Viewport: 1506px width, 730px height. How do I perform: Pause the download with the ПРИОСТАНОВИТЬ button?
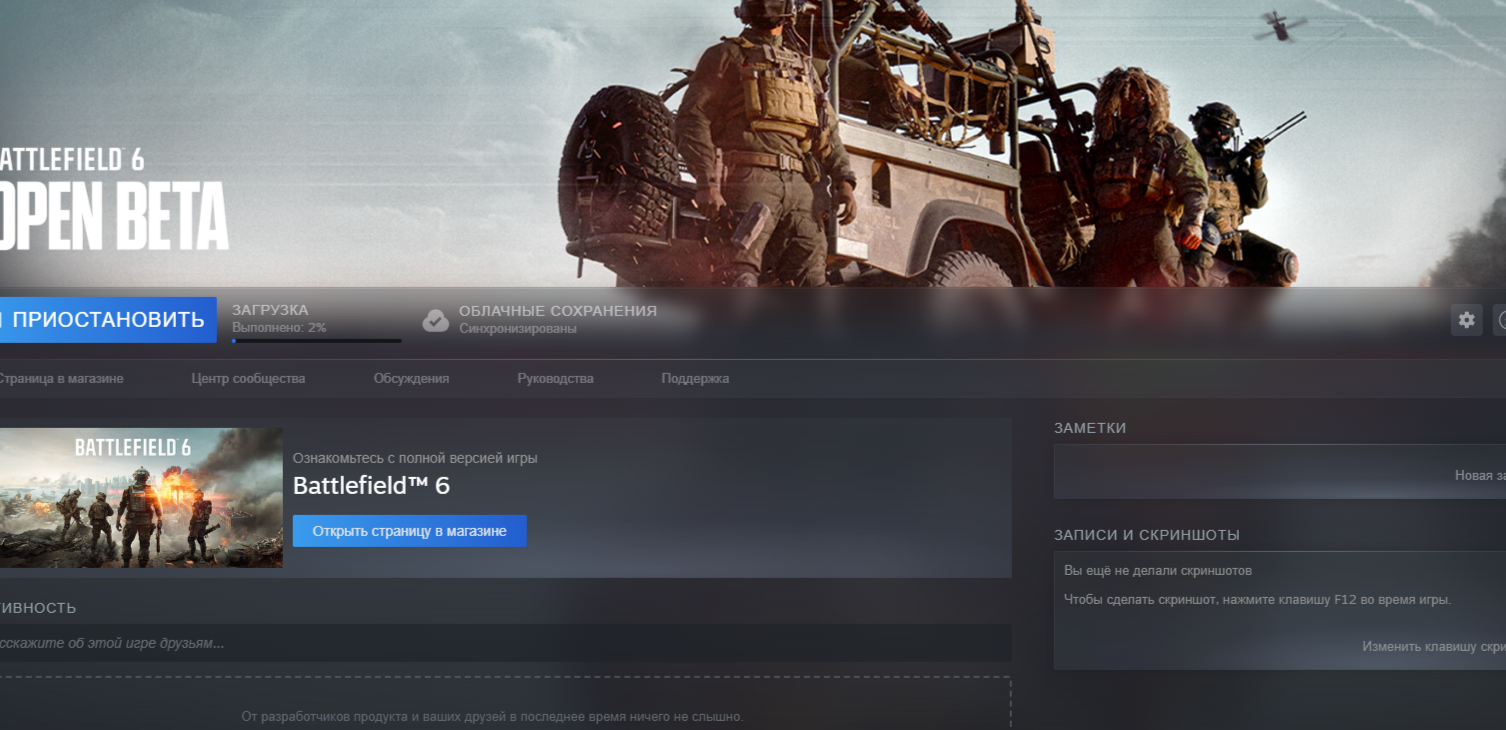pos(107,320)
